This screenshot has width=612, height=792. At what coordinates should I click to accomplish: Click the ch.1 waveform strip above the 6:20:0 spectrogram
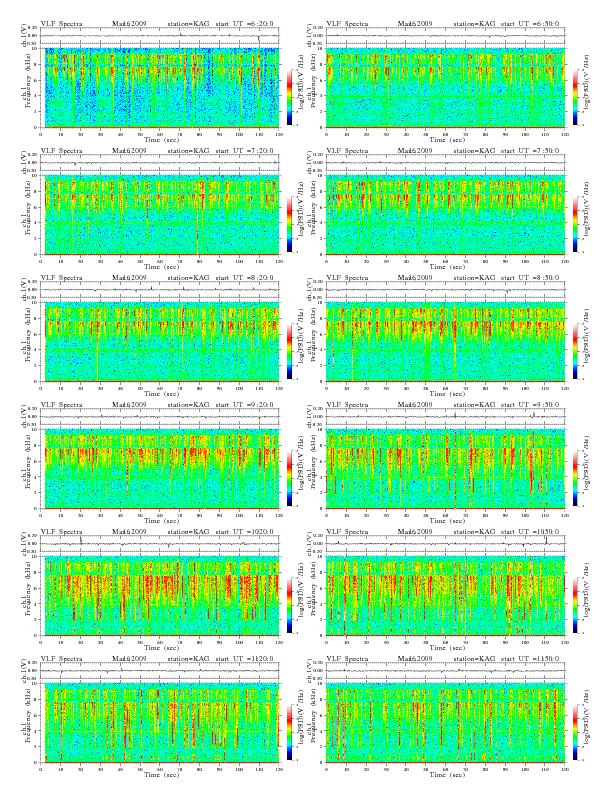160,36
